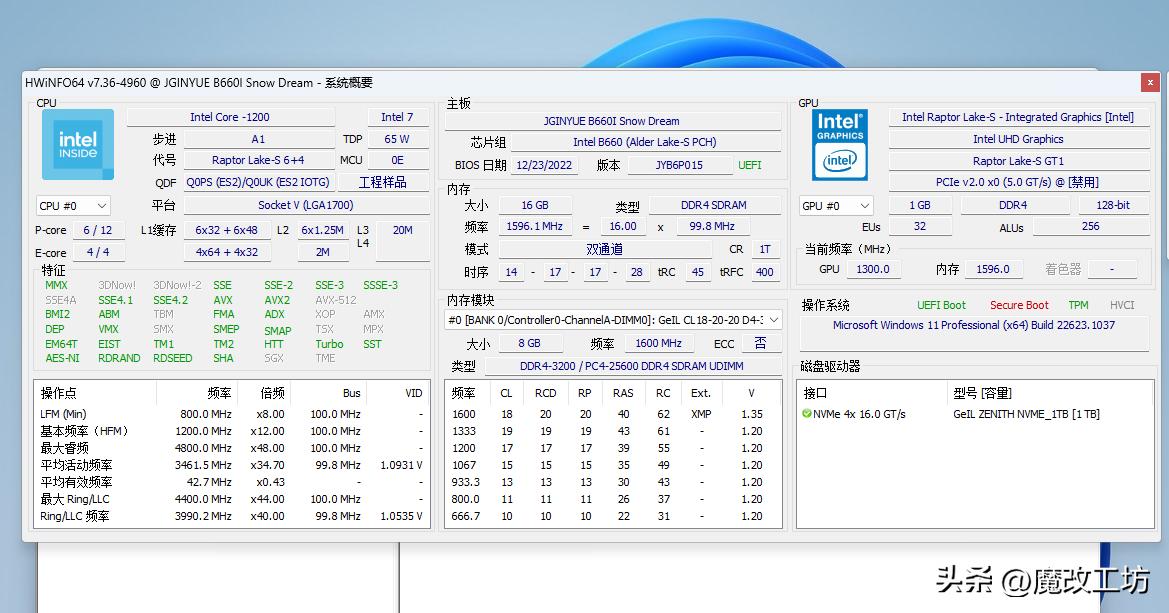Click the red UEFI badge beside the BIOS version
The width and height of the screenshot is (1169, 613).
[749, 164]
